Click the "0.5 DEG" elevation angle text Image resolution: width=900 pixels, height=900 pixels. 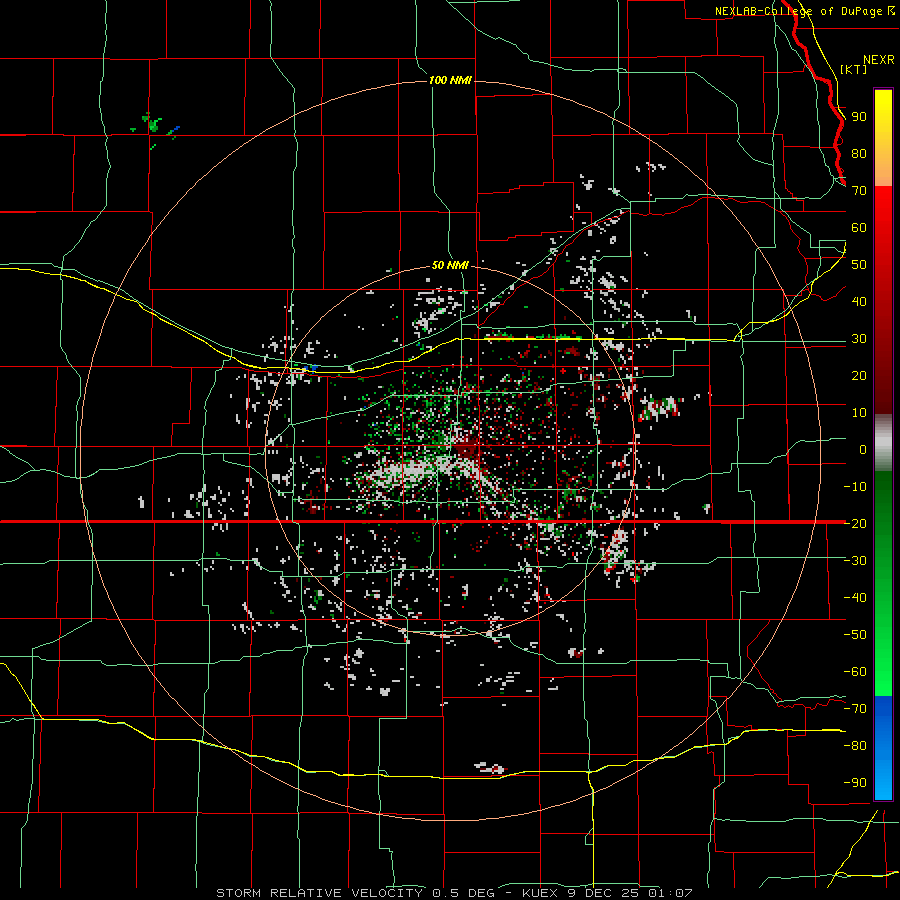pos(464,893)
